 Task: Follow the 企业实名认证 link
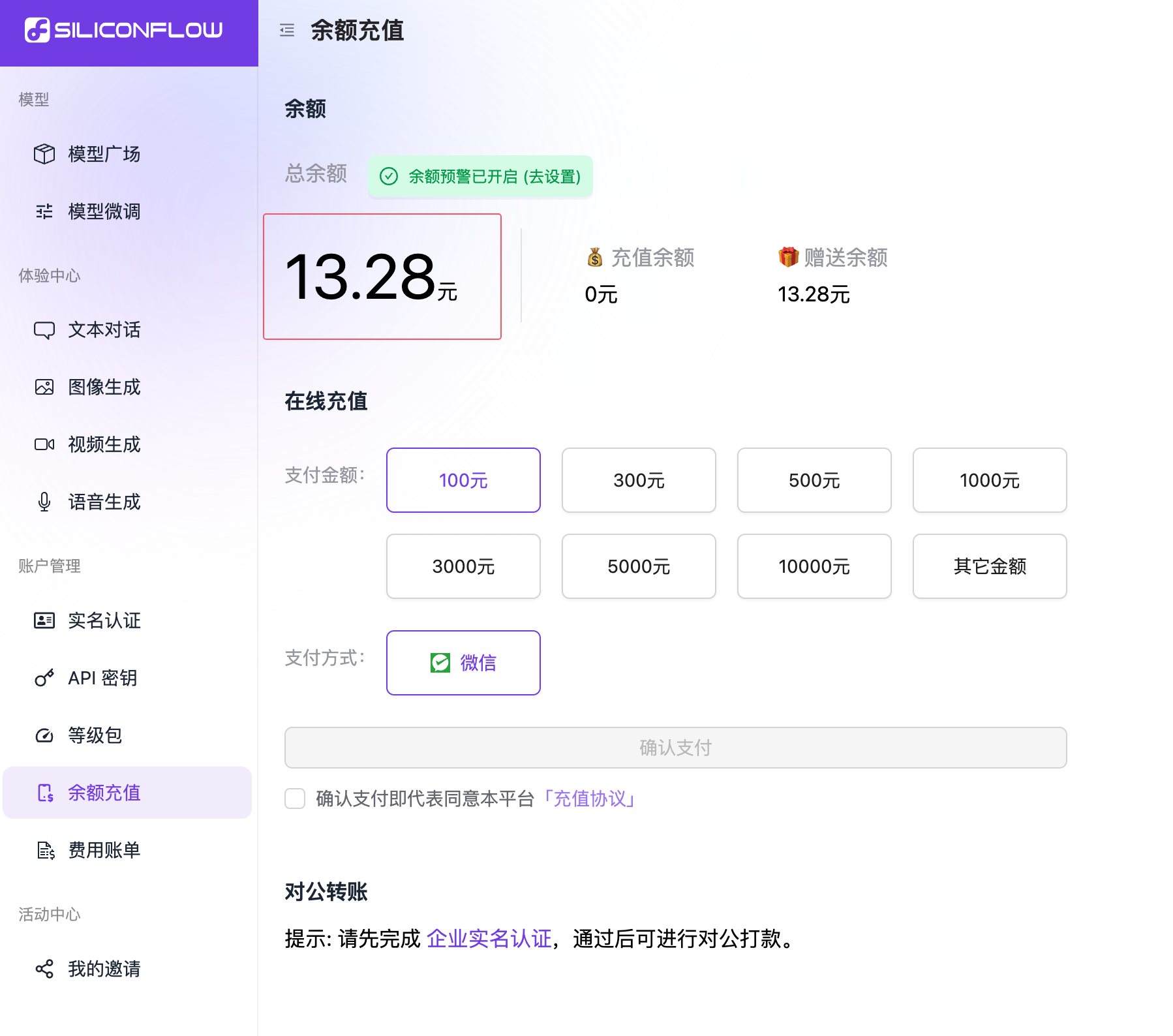coord(489,939)
